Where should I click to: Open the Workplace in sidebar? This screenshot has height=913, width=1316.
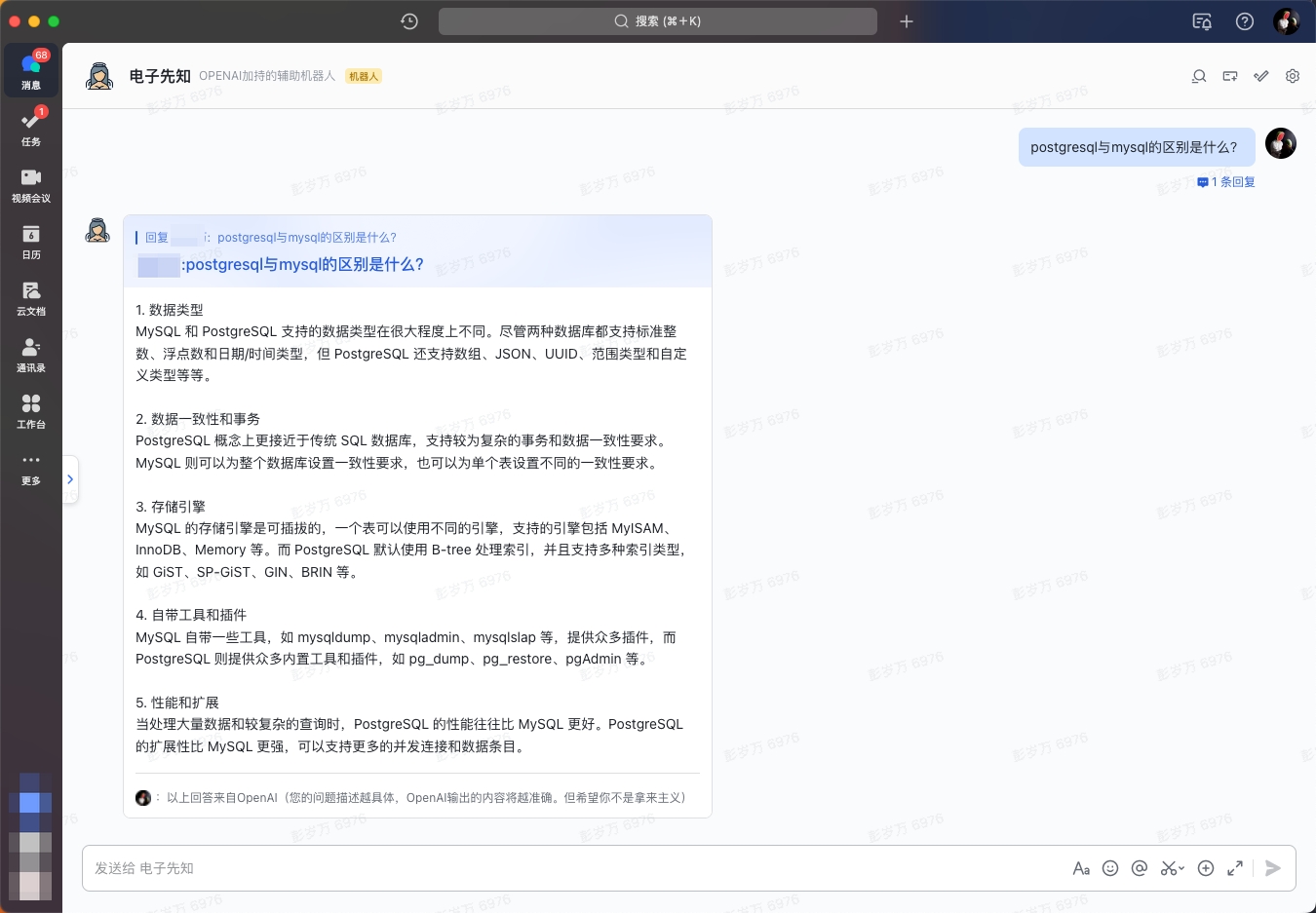pos(31,409)
